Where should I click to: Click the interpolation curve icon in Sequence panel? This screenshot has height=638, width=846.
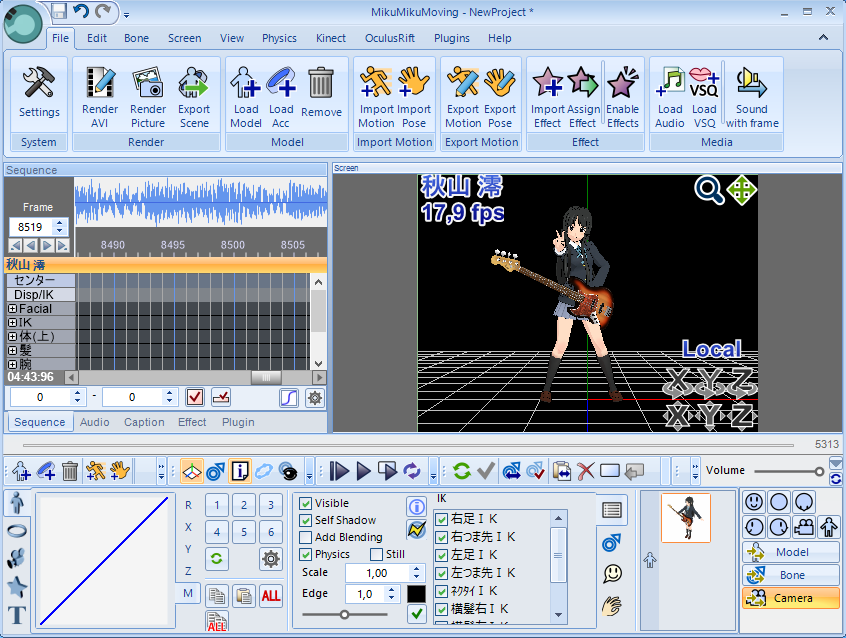pyautogui.click(x=289, y=398)
